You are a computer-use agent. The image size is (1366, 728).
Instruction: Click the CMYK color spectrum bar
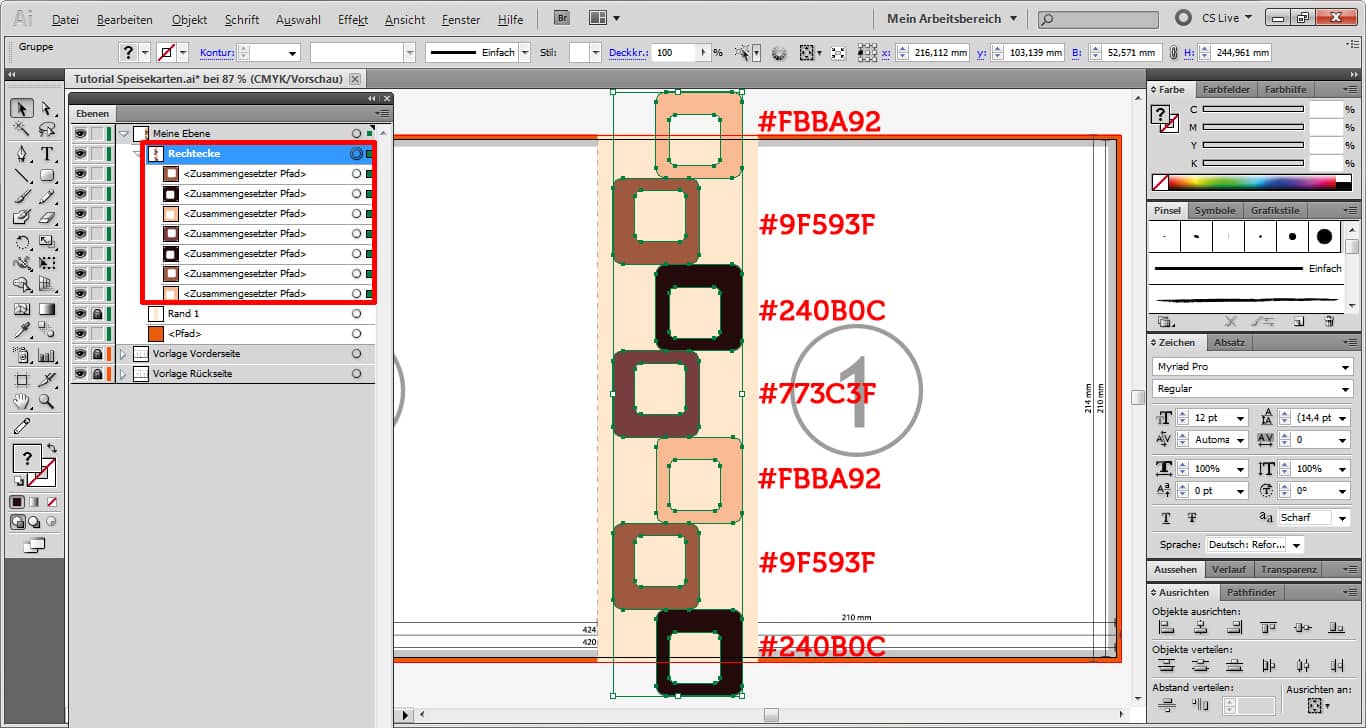[1251, 183]
